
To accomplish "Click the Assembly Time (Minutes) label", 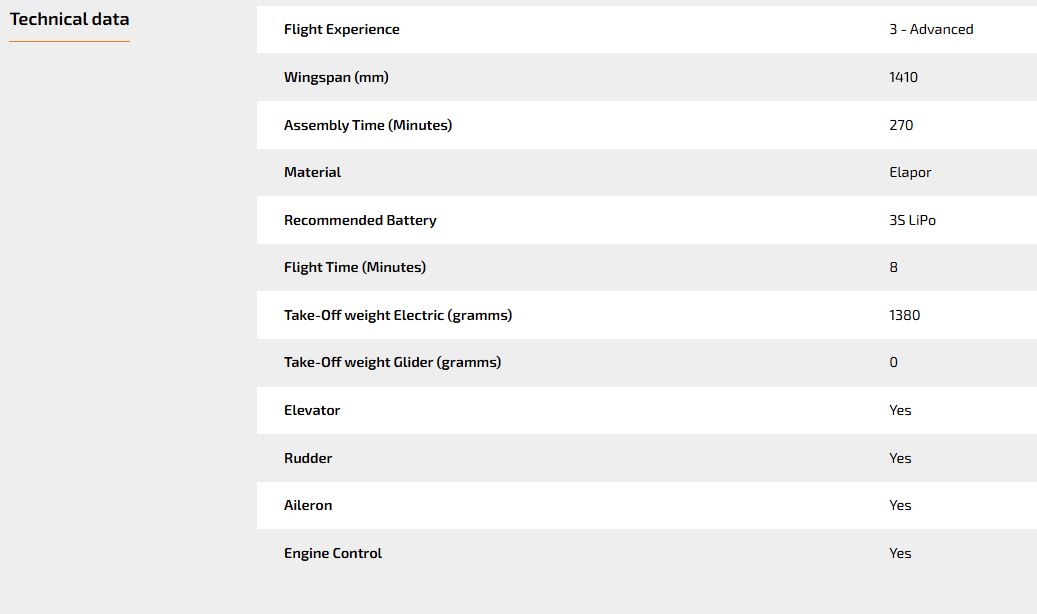I will point(367,125).
